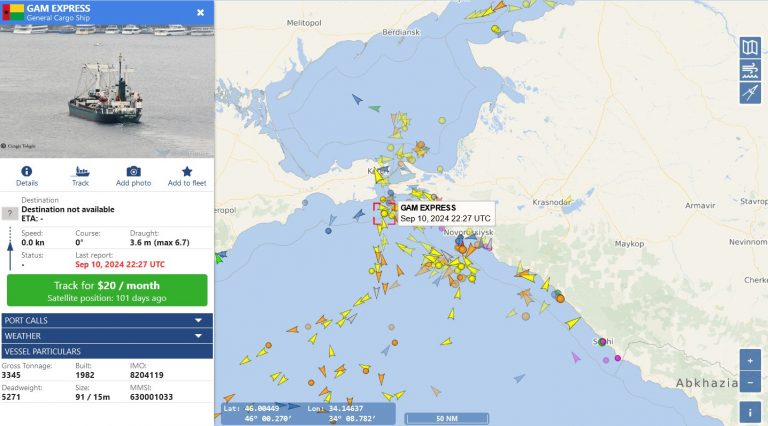Show vessel Track history
The height and width of the screenshot is (426, 768).
80,176
